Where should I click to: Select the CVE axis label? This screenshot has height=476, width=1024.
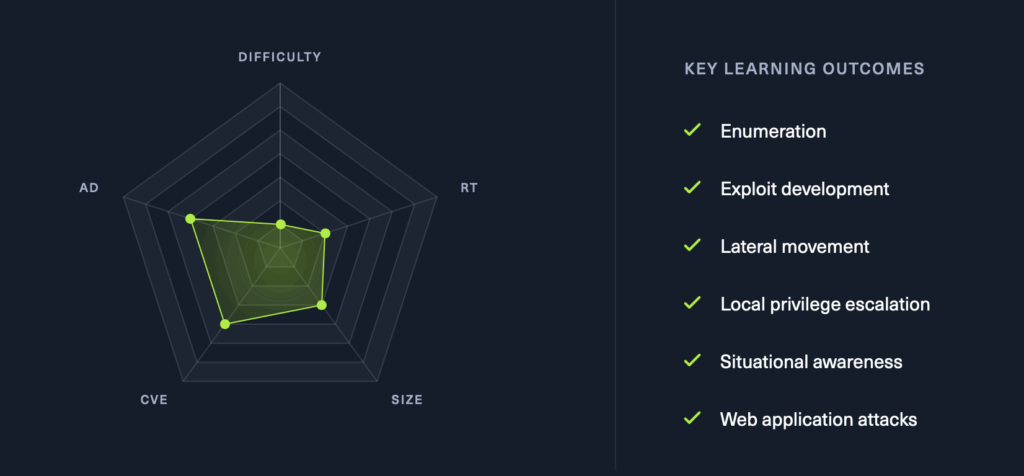coord(154,400)
